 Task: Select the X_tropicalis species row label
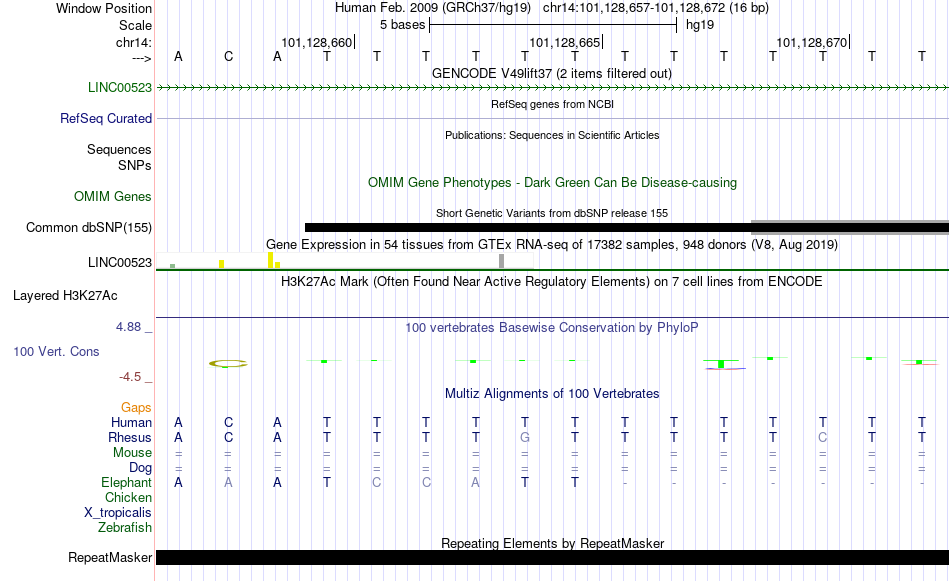coord(118,513)
